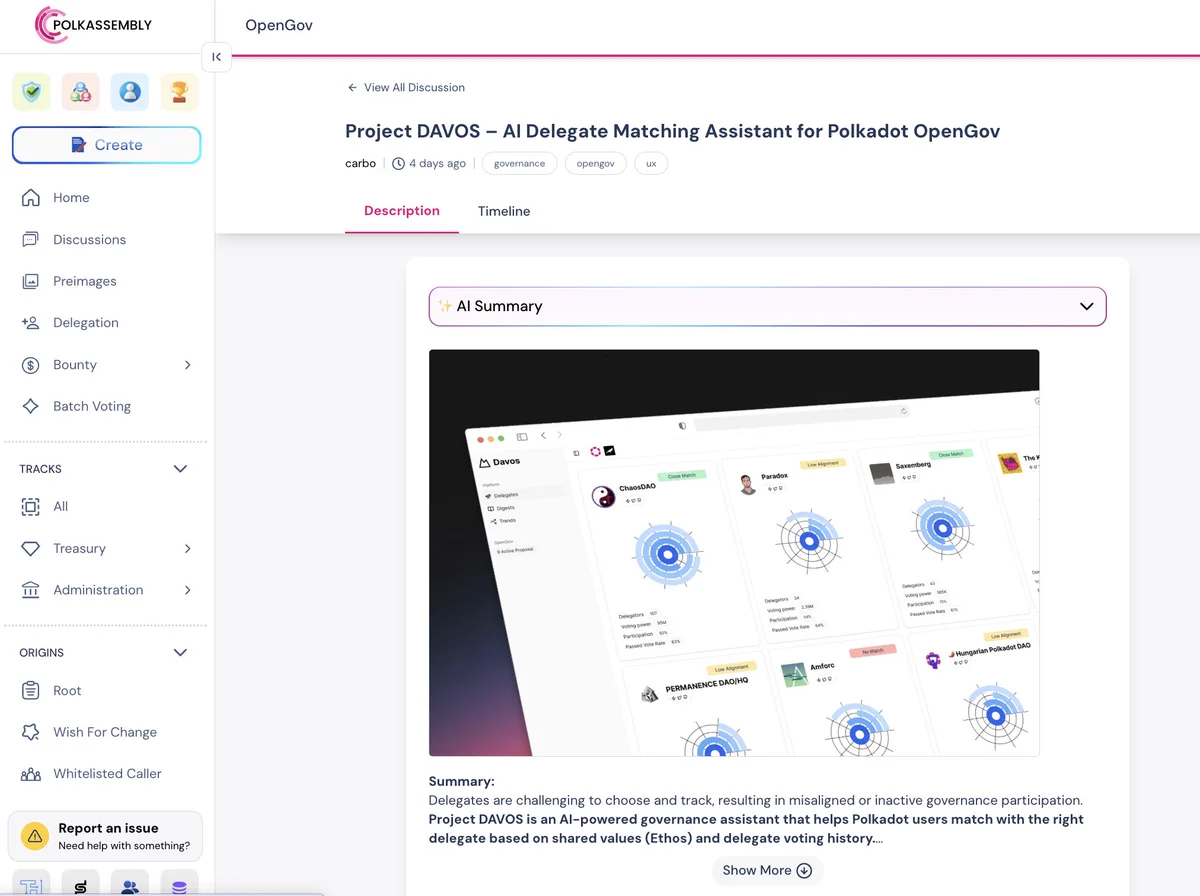Click the Wish For Change star icon
Image resolution: width=1200 pixels, height=896 pixels.
click(31, 732)
